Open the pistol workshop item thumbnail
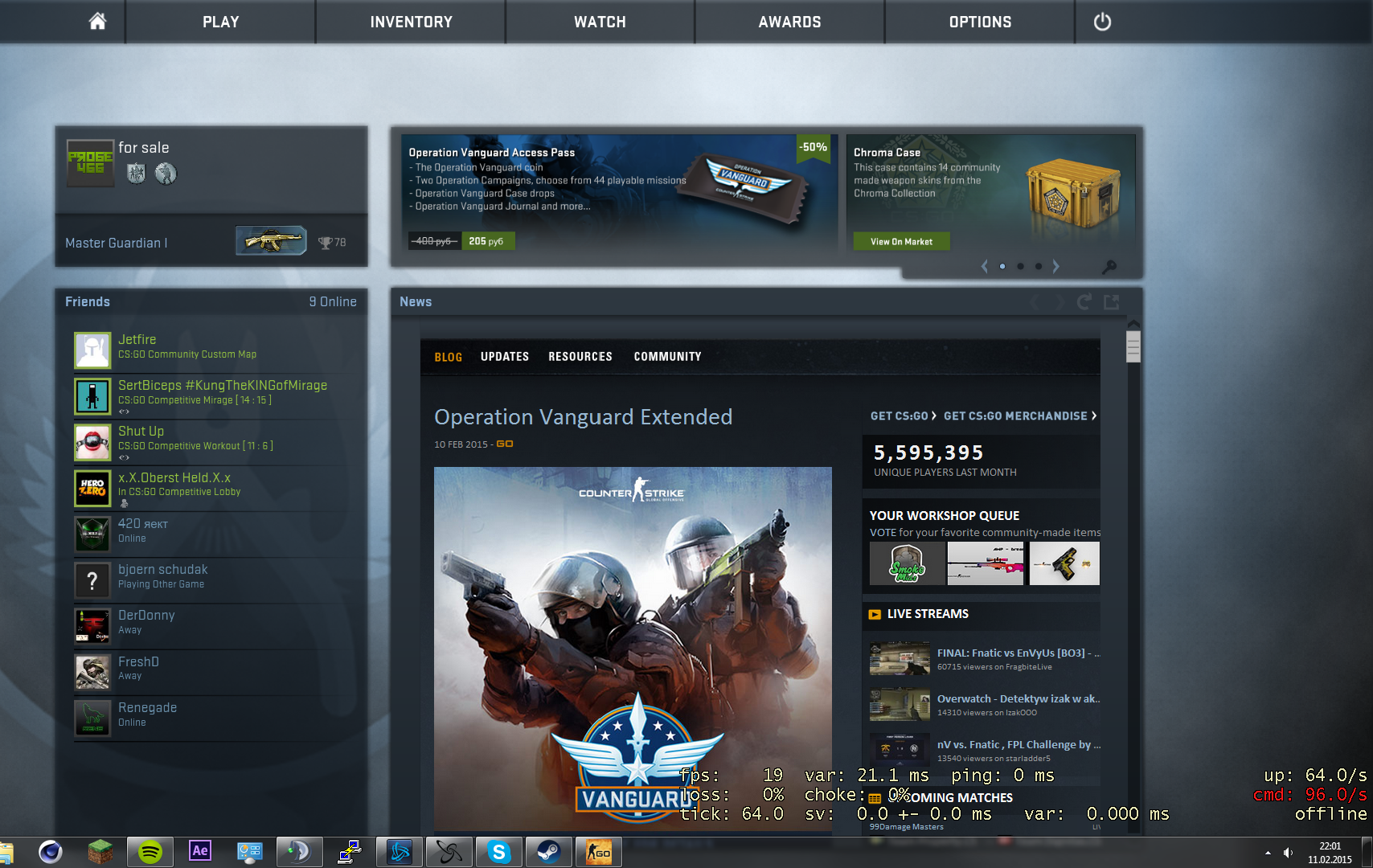 (x=1064, y=563)
